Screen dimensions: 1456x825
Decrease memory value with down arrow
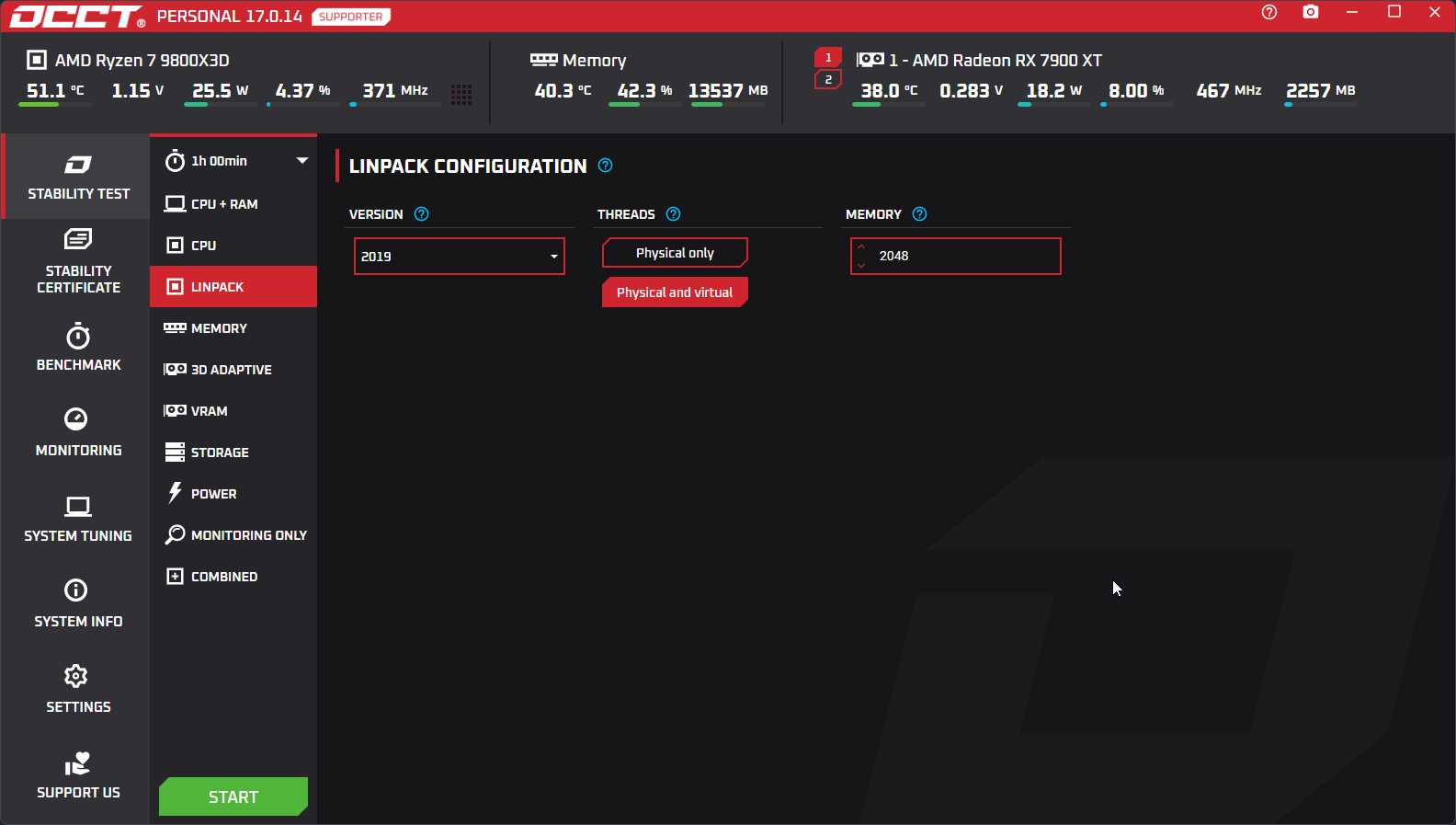click(861, 266)
